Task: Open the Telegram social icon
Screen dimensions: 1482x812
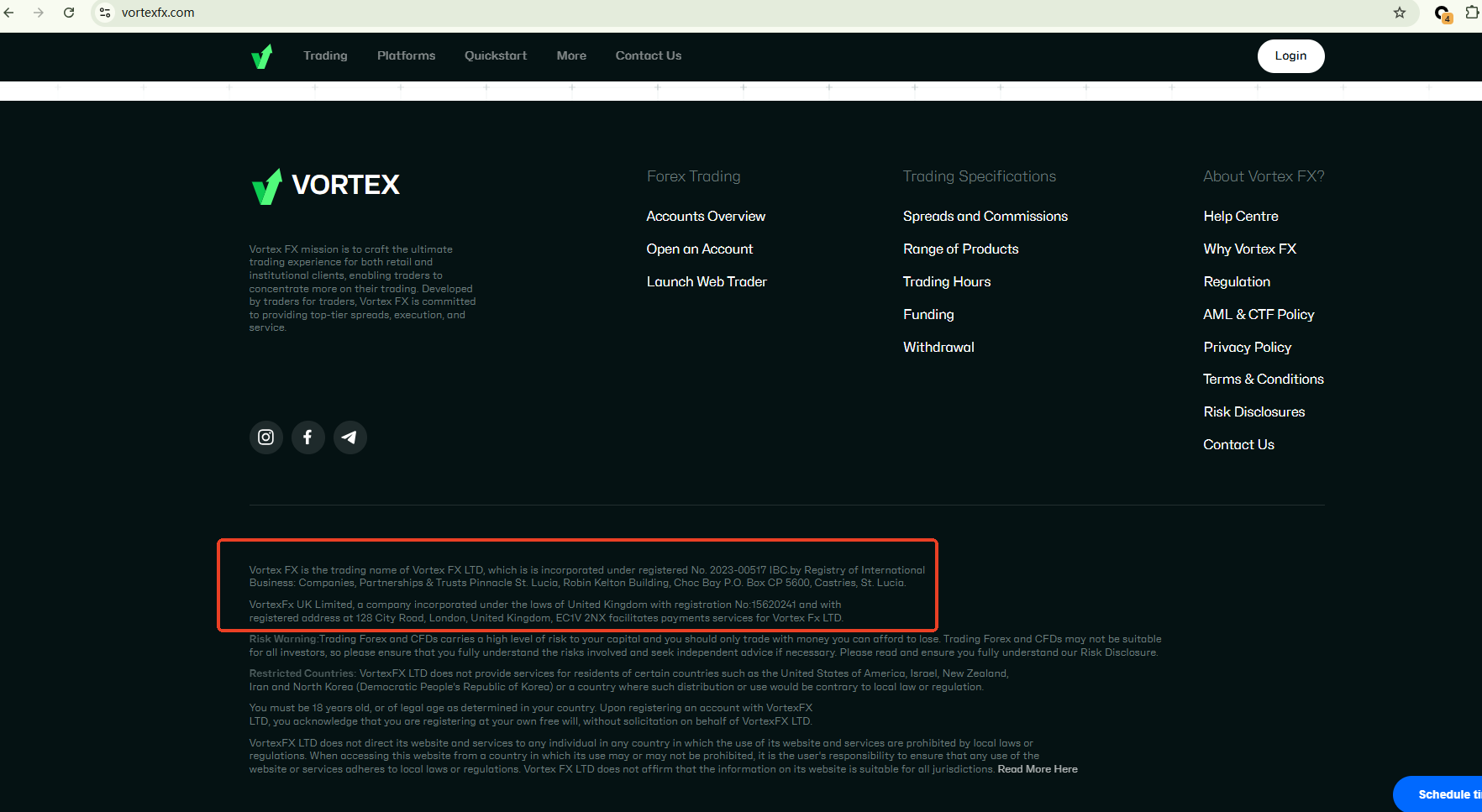Action: pyautogui.click(x=349, y=437)
